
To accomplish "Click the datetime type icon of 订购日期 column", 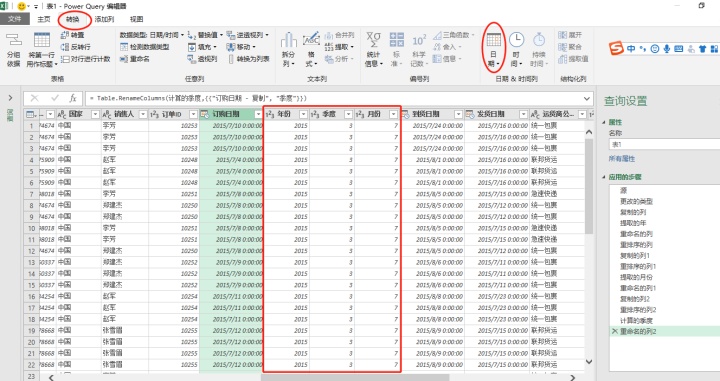I will tap(204, 114).
